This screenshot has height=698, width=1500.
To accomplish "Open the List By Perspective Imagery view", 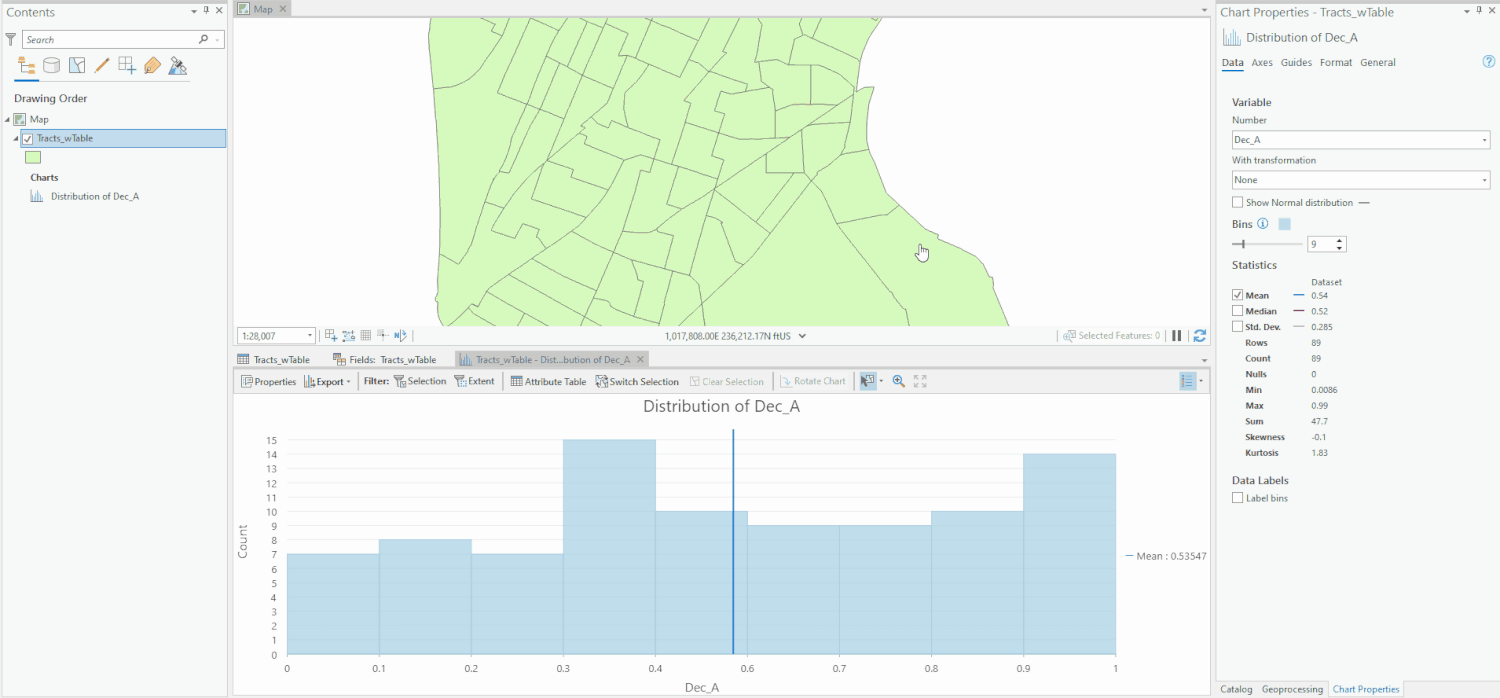I will point(178,66).
